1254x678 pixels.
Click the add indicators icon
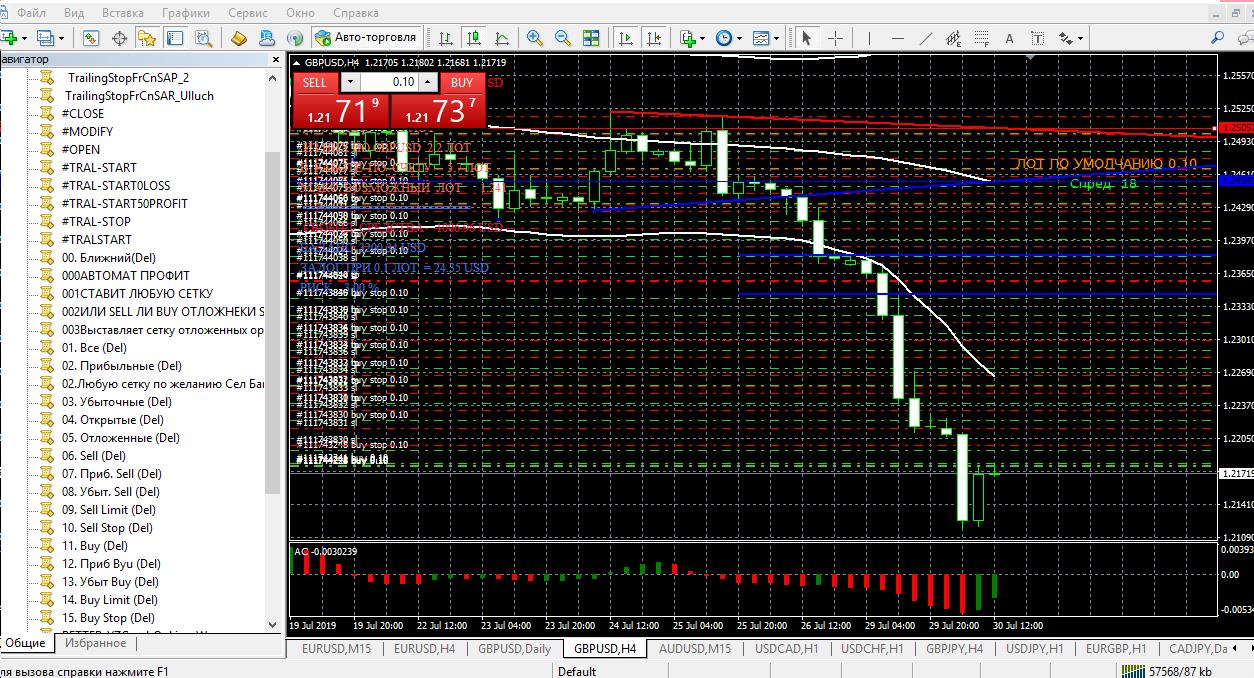(x=689, y=38)
